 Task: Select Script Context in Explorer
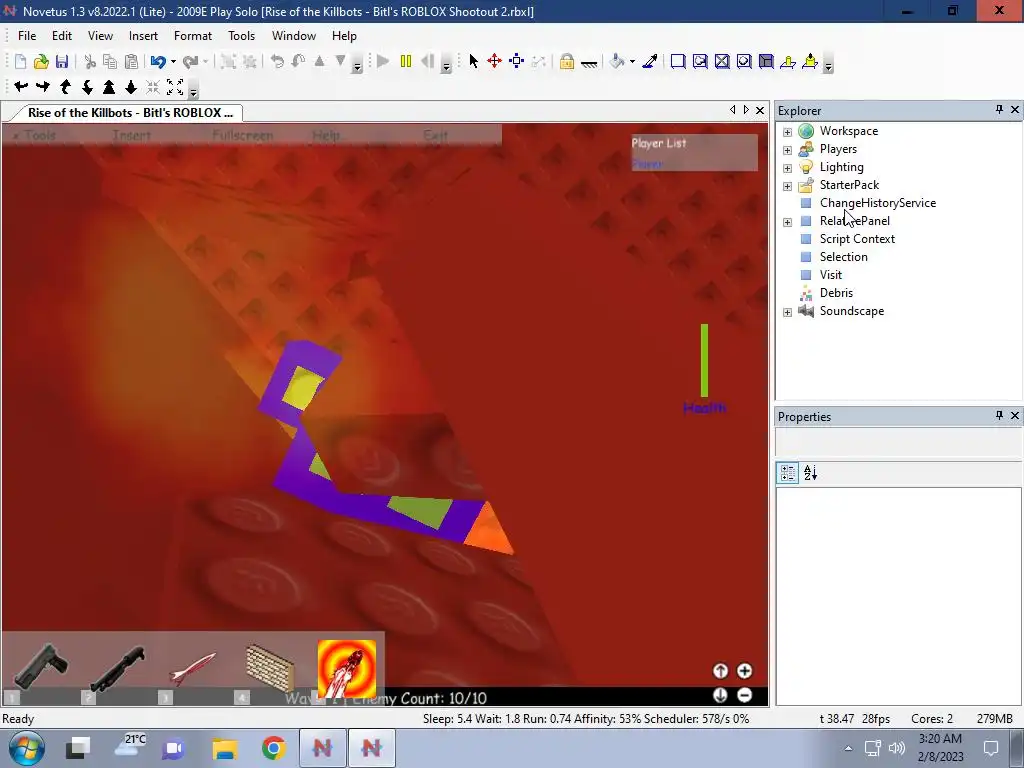tap(857, 239)
